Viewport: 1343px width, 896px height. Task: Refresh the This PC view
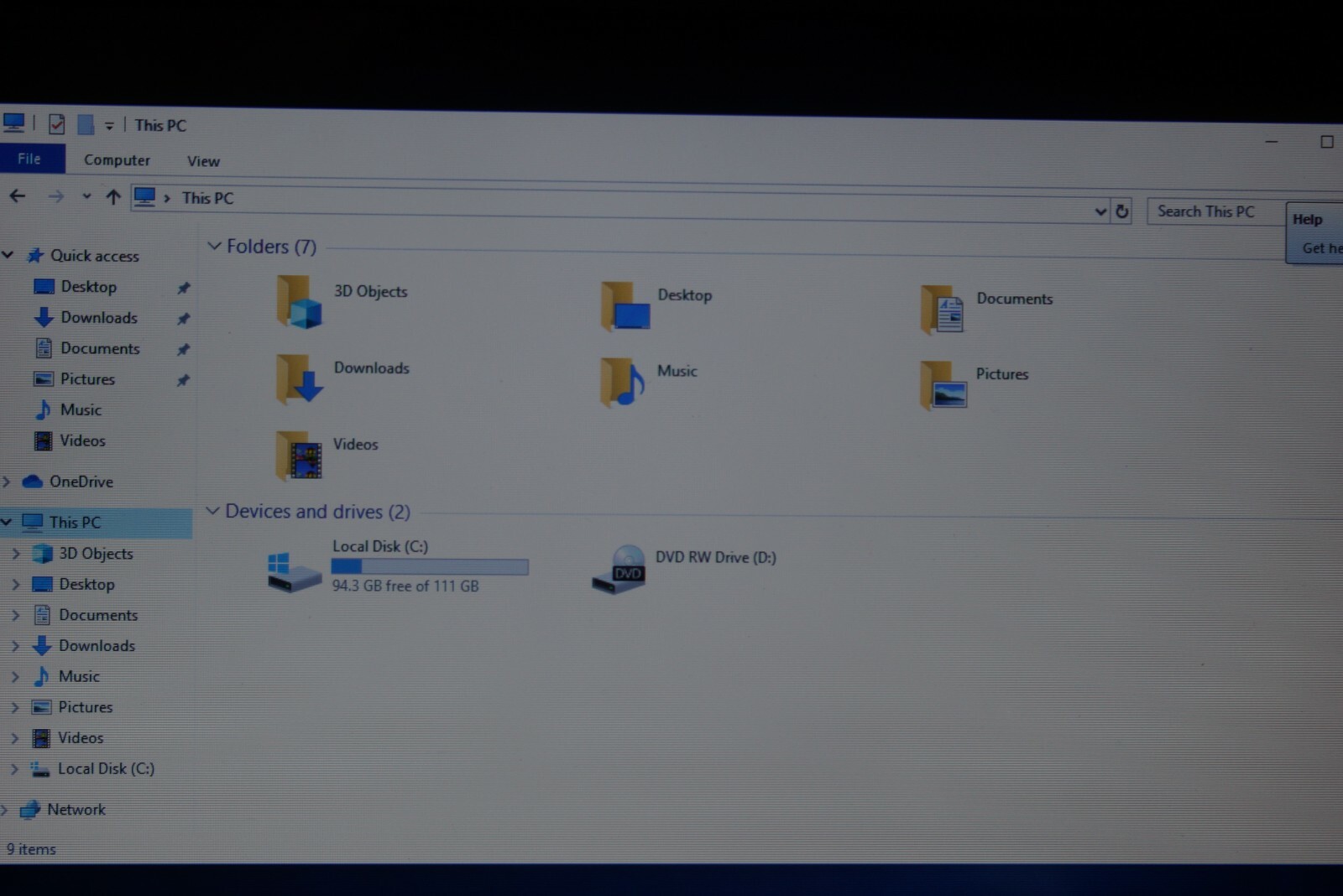click(x=1122, y=211)
